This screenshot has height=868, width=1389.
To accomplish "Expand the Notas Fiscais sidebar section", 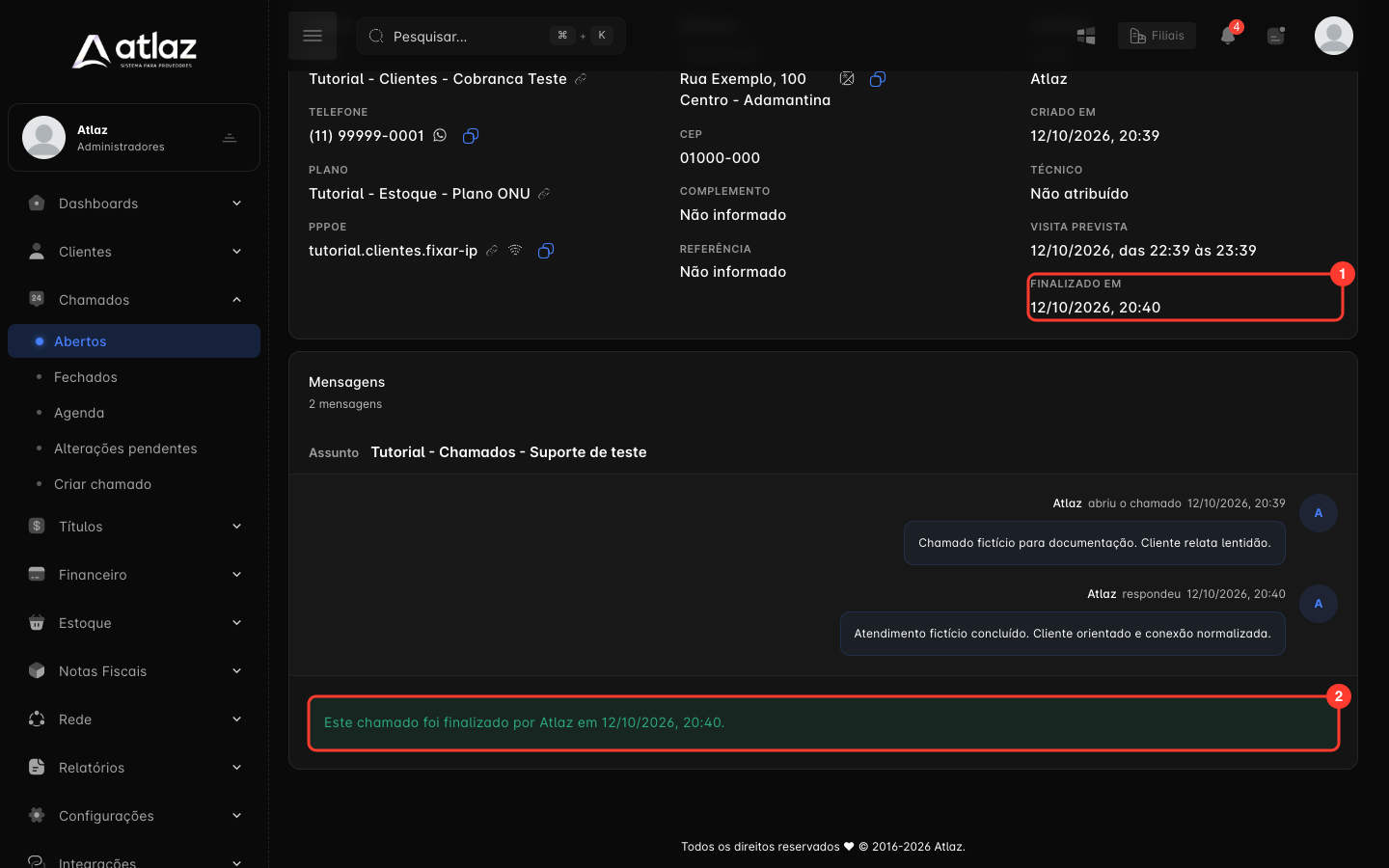I will 134,671.
